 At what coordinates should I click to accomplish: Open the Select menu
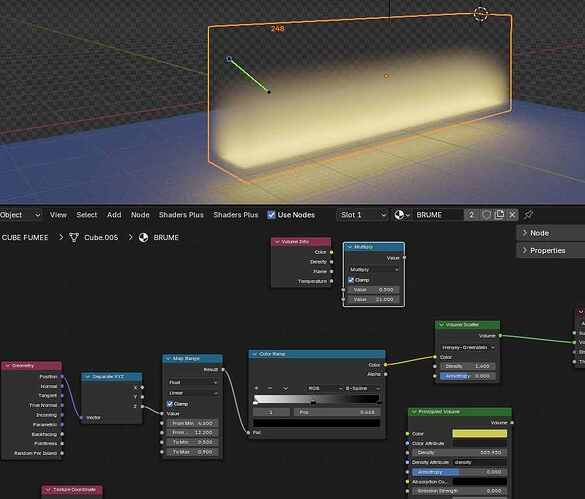click(x=87, y=215)
